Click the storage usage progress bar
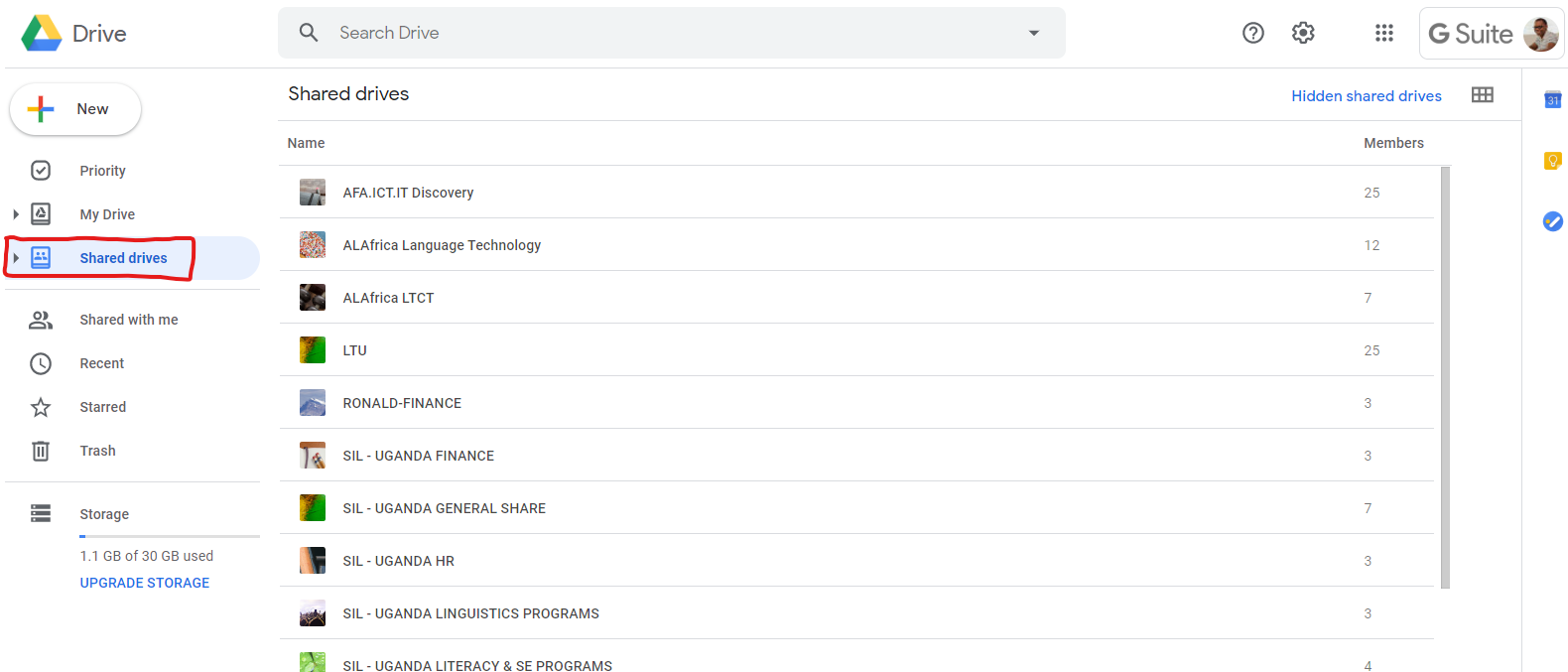 (170, 536)
